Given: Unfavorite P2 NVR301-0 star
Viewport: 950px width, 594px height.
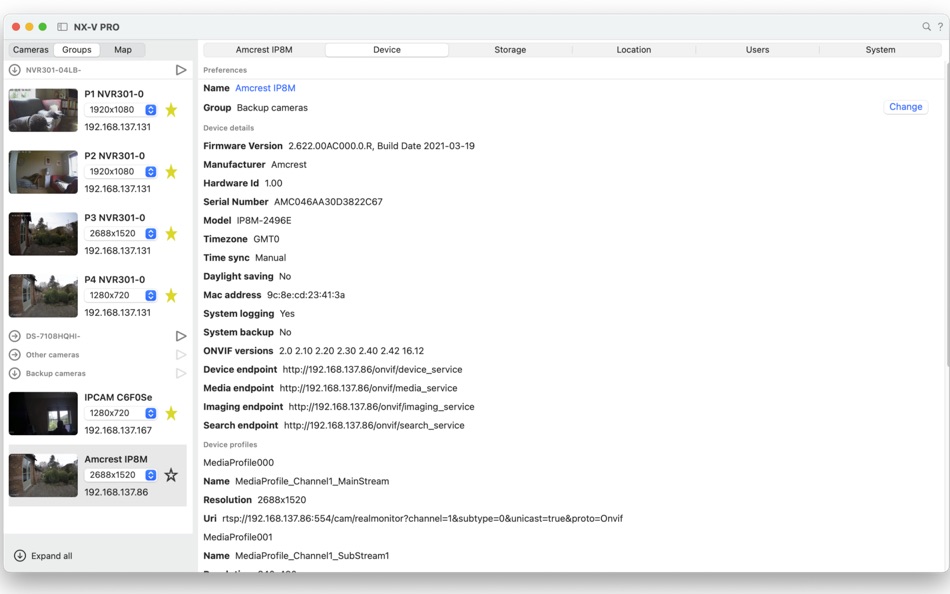Looking at the screenshot, I should 171,172.
